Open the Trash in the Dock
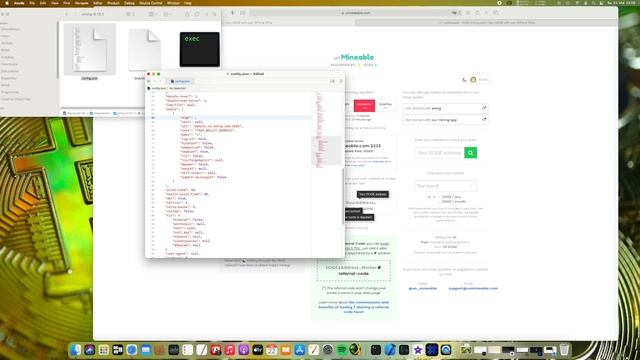The height and width of the screenshot is (360, 640). pyautogui.click(x=564, y=350)
